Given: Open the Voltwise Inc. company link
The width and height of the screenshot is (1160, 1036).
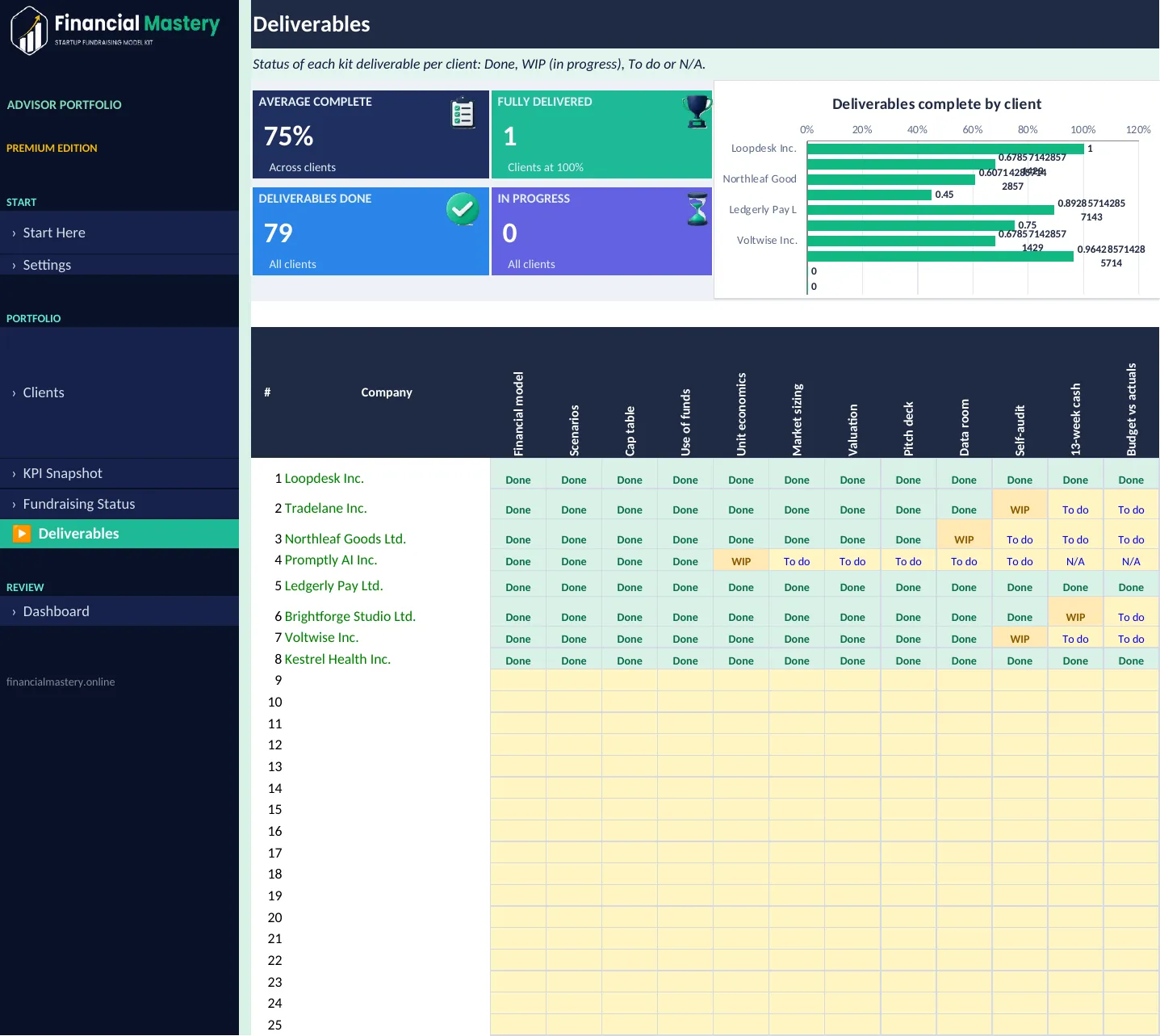Looking at the screenshot, I should click(321, 637).
